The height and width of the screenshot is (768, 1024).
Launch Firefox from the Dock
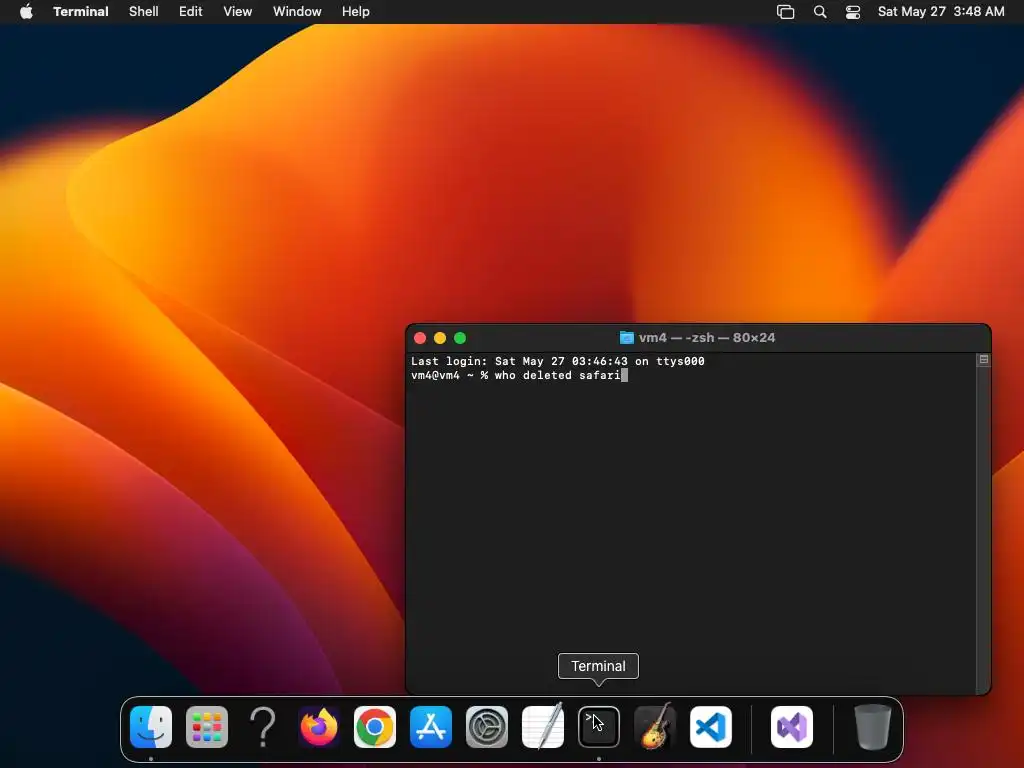pos(319,727)
